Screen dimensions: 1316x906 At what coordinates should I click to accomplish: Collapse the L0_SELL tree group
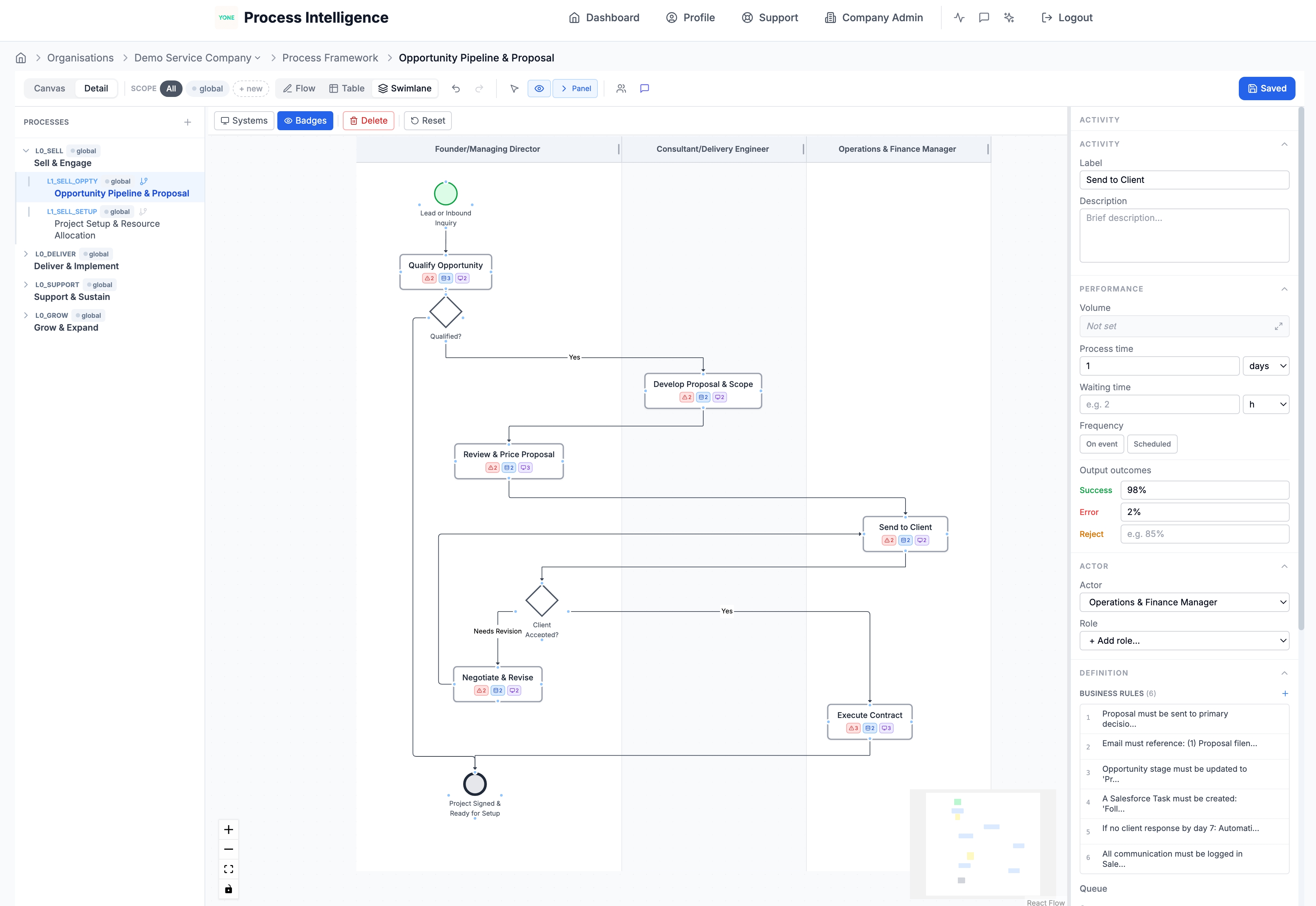tap(26, 150)
